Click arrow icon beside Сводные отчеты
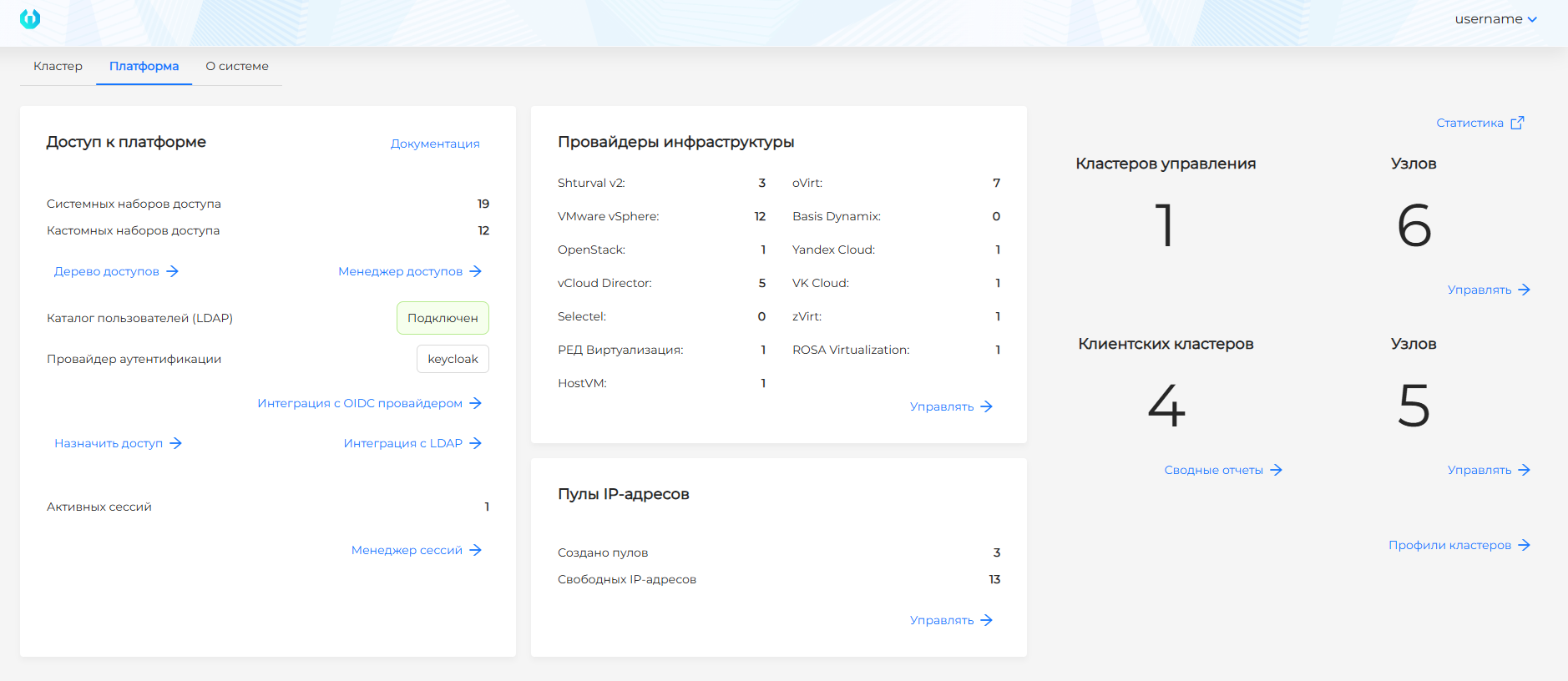 [1276, 470]
